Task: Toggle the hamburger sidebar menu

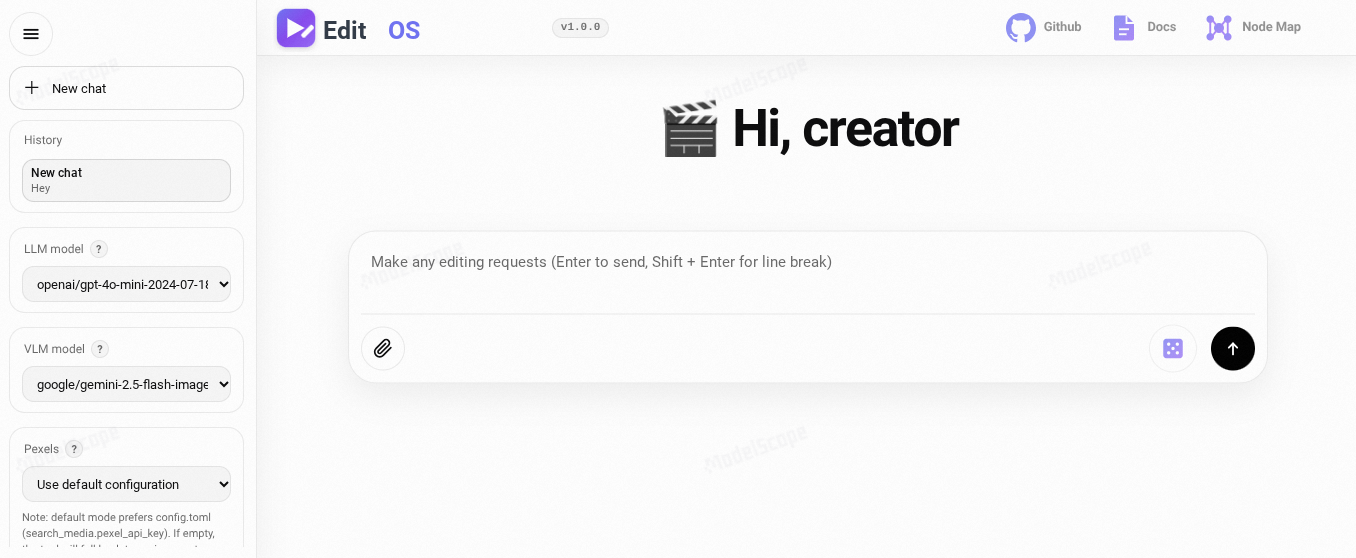Action: point(31,34)
